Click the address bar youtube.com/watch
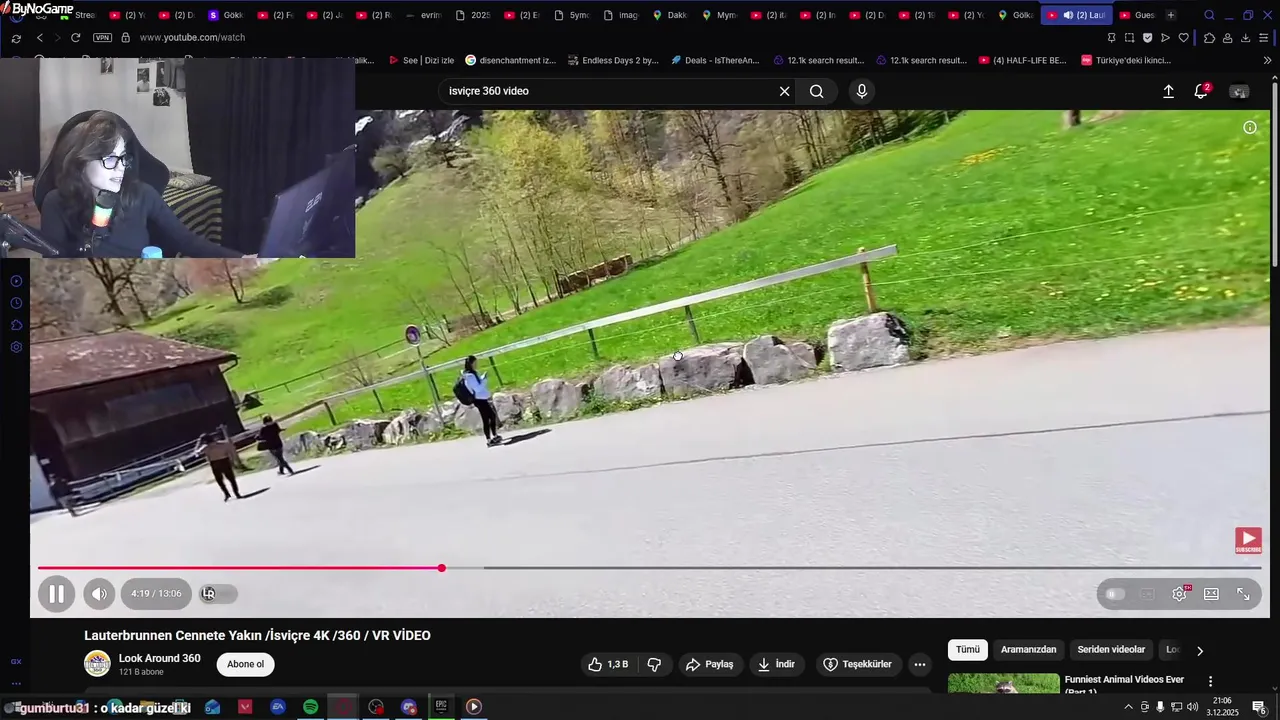This screenshot has width=1280, height=720. point(192,37)
